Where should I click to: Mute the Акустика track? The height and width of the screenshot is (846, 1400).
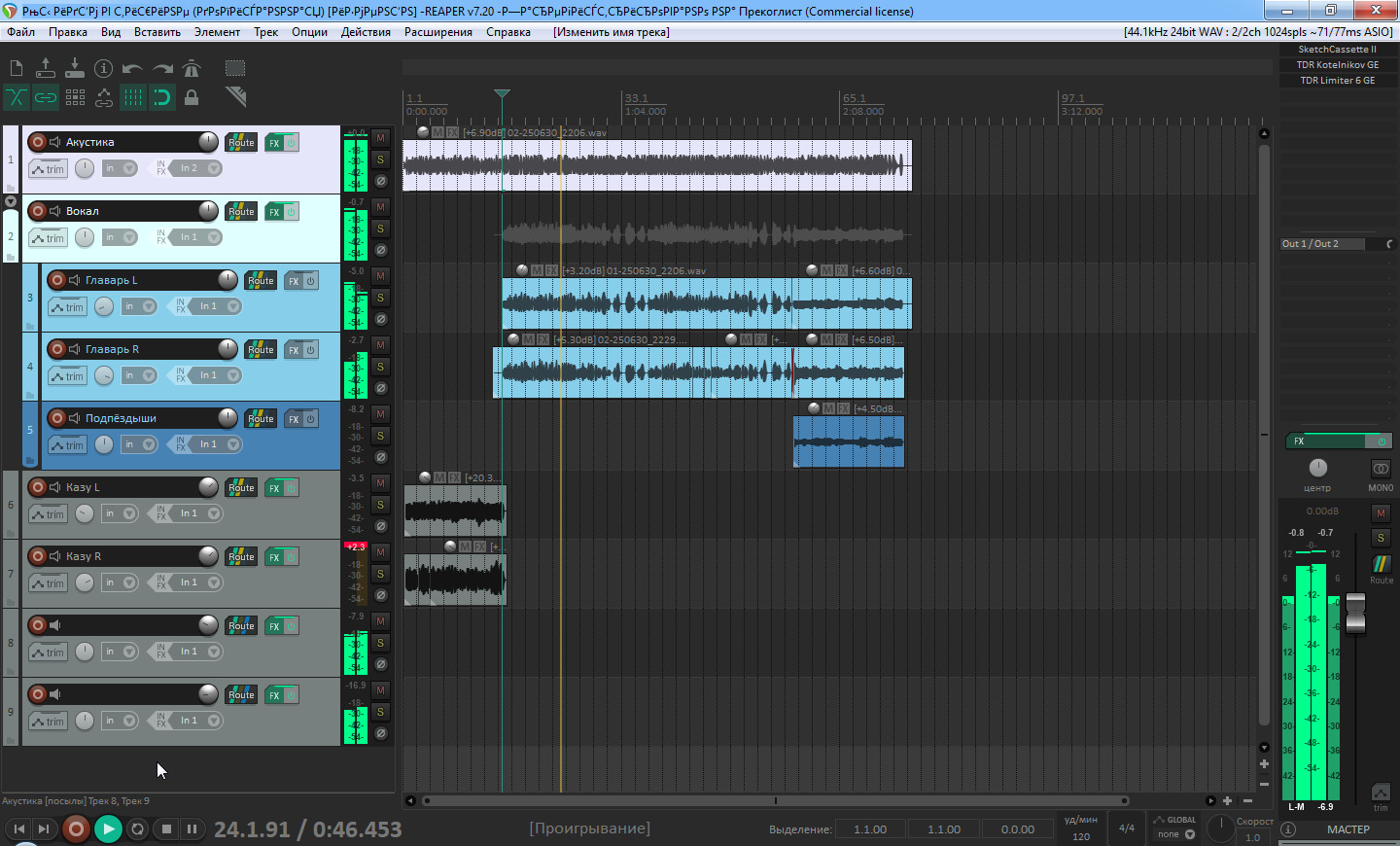tap(381, 138)
